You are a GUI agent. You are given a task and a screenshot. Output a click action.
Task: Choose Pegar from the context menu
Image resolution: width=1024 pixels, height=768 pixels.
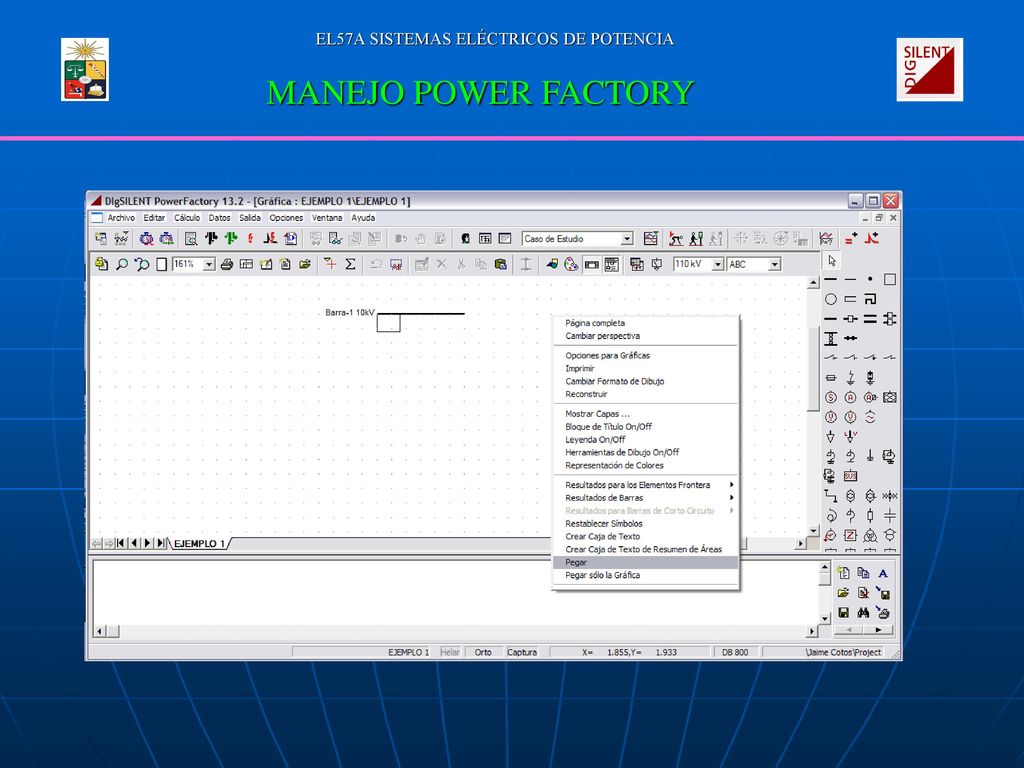pyautogui.click(x=645, y=562)
